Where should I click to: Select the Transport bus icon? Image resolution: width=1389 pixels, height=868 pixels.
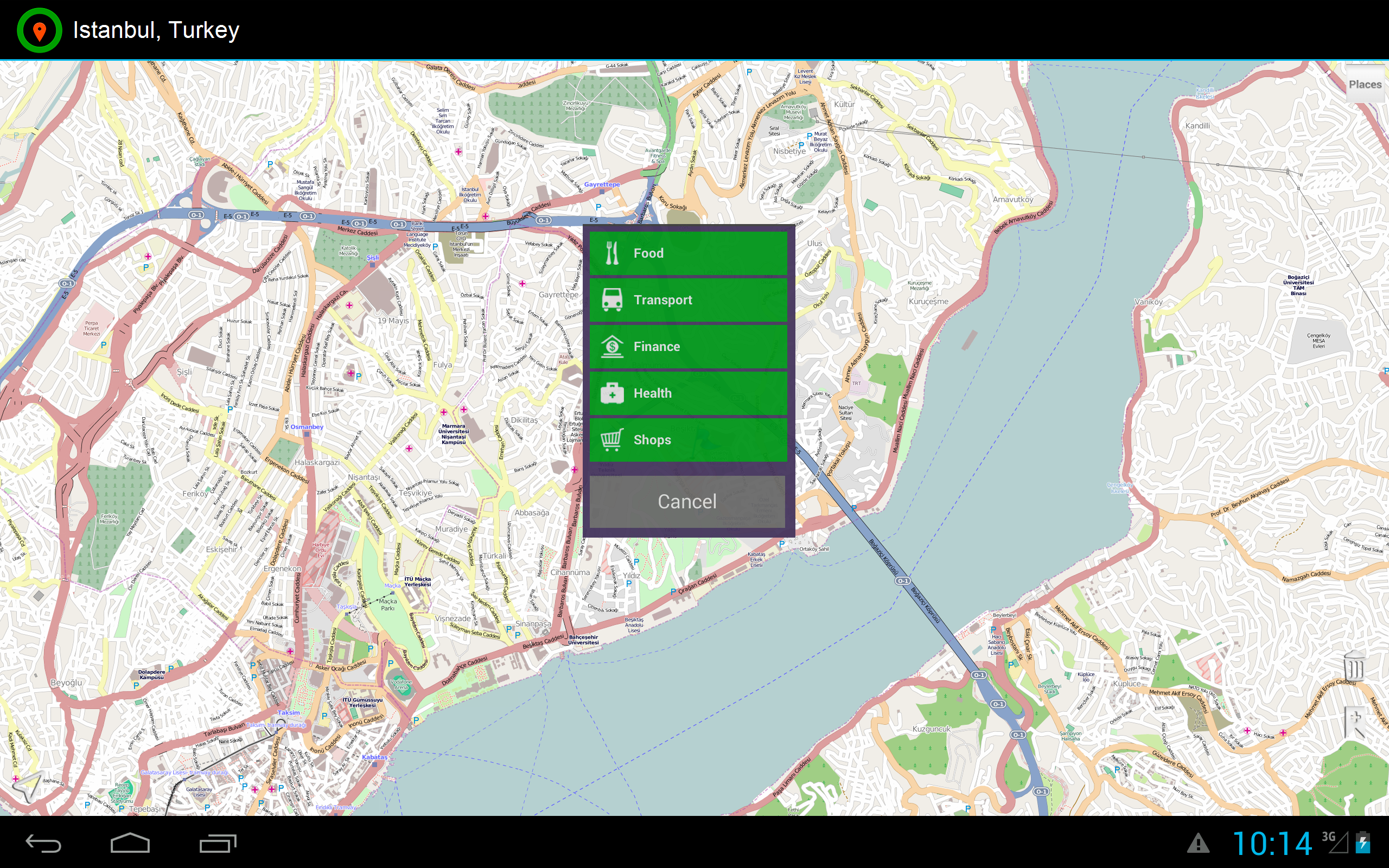pos(613,299)
